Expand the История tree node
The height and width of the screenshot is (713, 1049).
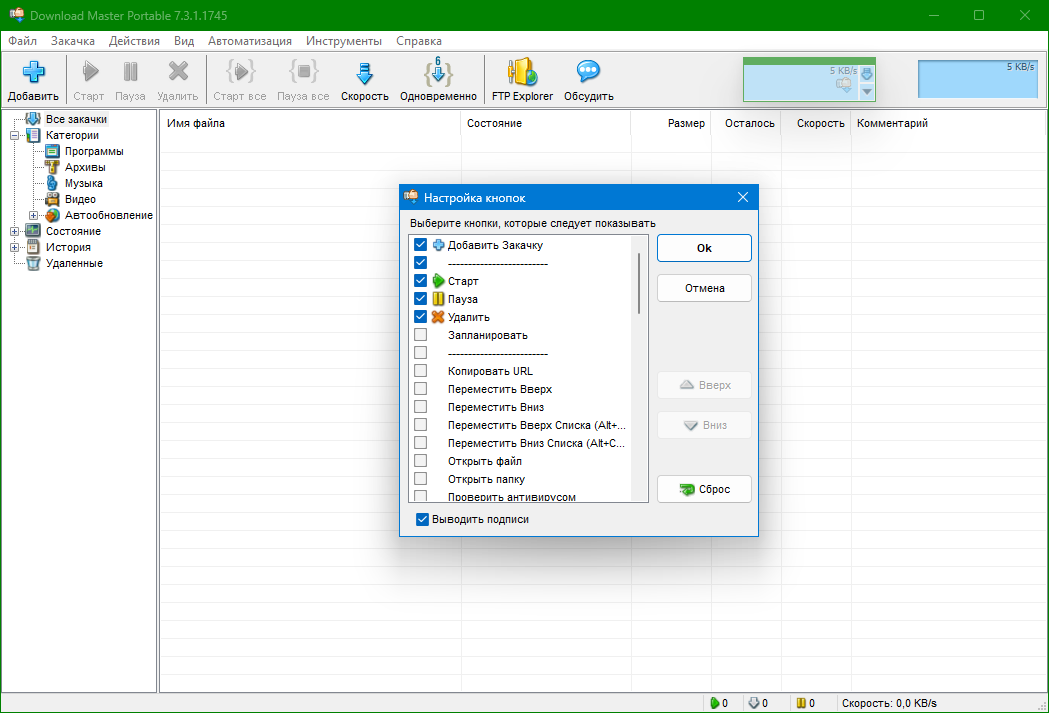pos(16,248)
